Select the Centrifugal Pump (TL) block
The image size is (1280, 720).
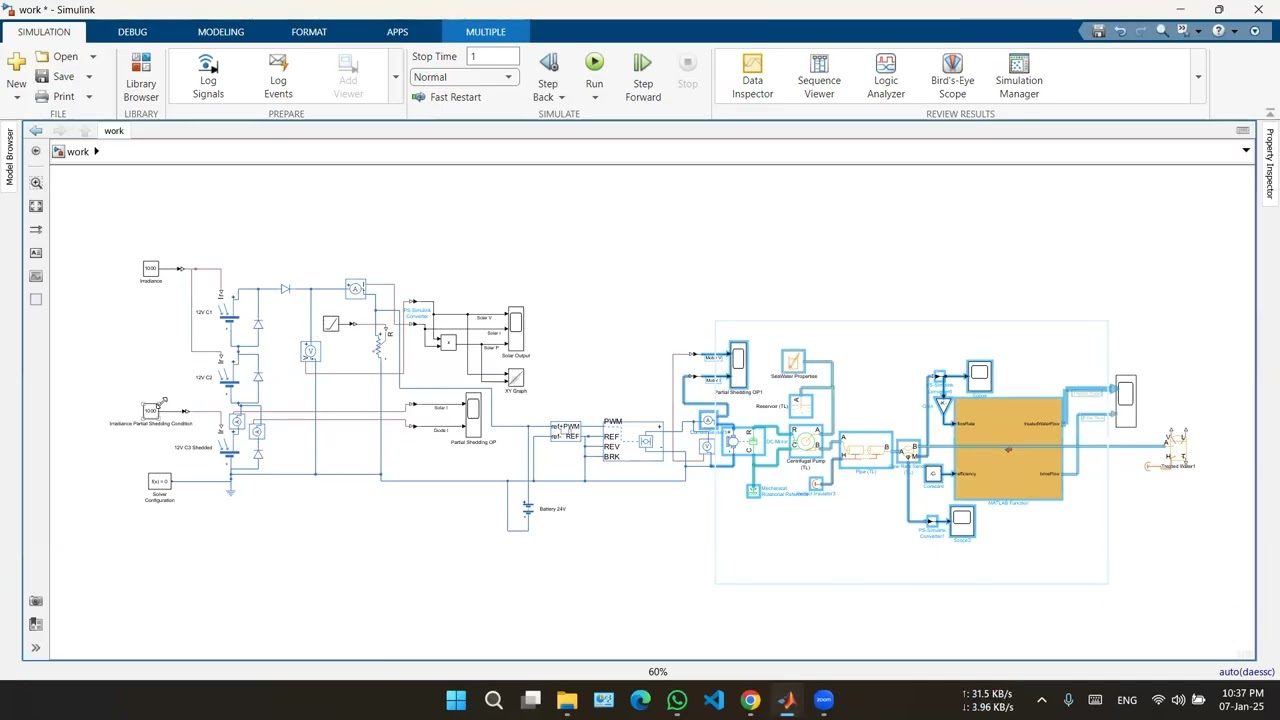pyautogui.click(x=805, y=440)
